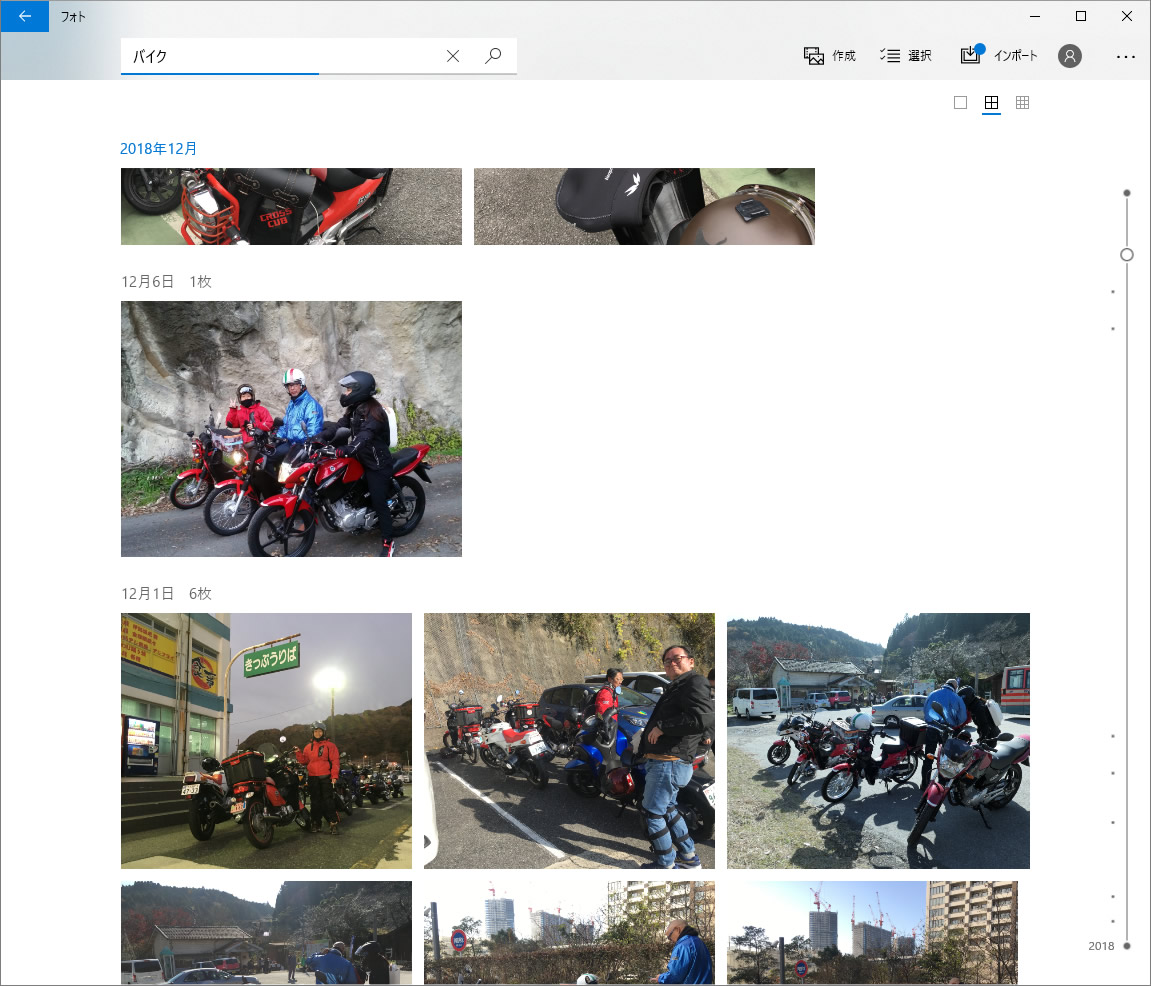Viewport: 1151px width, 986px height.
Task: Maximize the Photos app window
Action: pyautogui.click(x=1080, y=16)
